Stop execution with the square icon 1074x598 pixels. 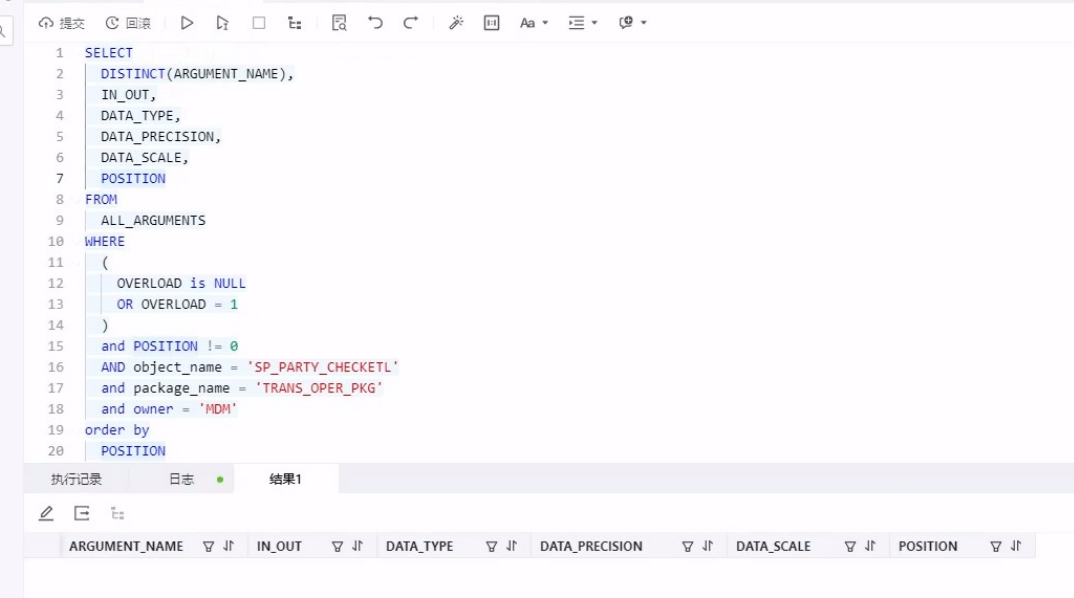(x=259, y=23)
